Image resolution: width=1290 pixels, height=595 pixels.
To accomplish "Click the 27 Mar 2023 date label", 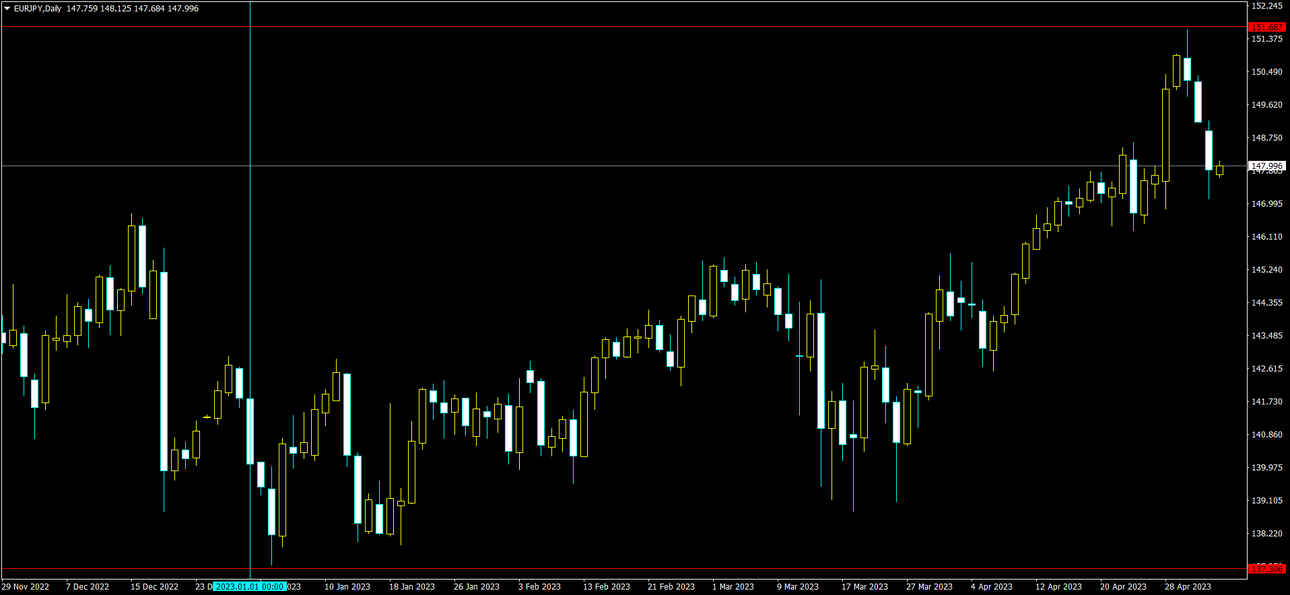I will point(930,587).
